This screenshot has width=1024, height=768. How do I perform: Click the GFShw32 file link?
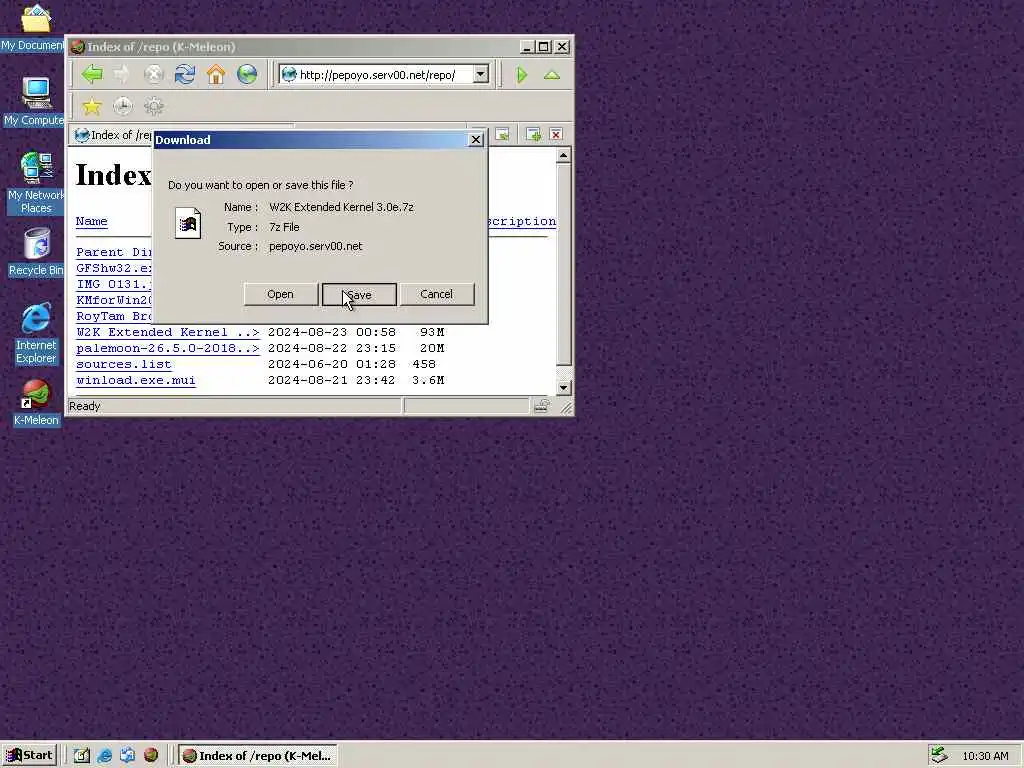(114, 268)
